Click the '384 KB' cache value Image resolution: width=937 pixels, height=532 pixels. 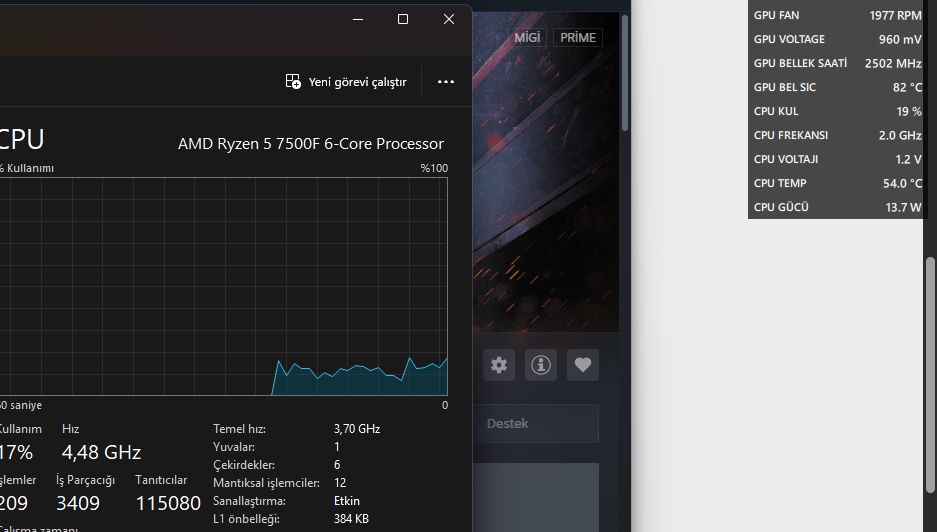click(351, 518)
